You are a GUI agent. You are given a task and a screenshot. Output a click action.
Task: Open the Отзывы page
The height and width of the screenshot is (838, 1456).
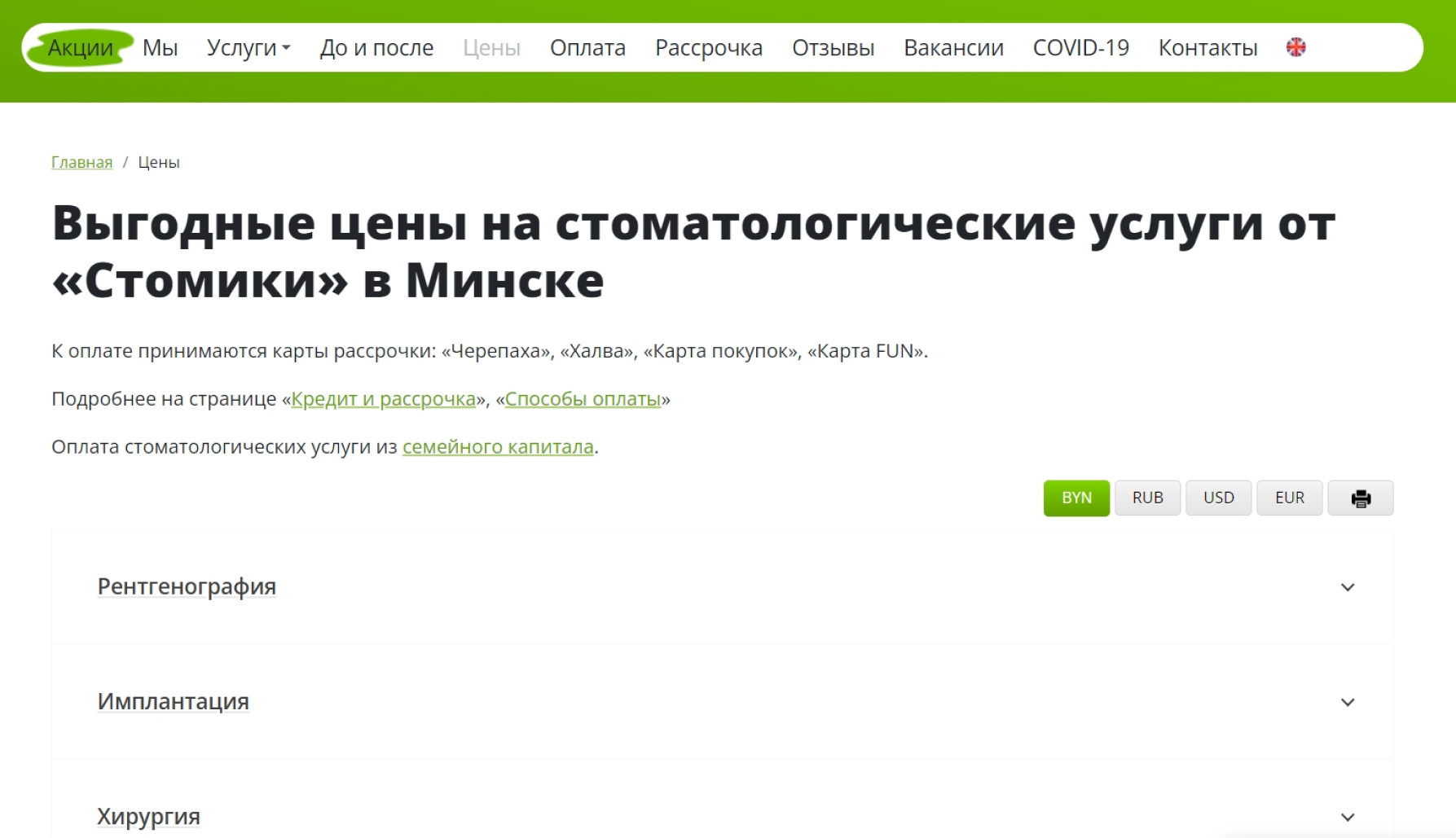[833, 48]
